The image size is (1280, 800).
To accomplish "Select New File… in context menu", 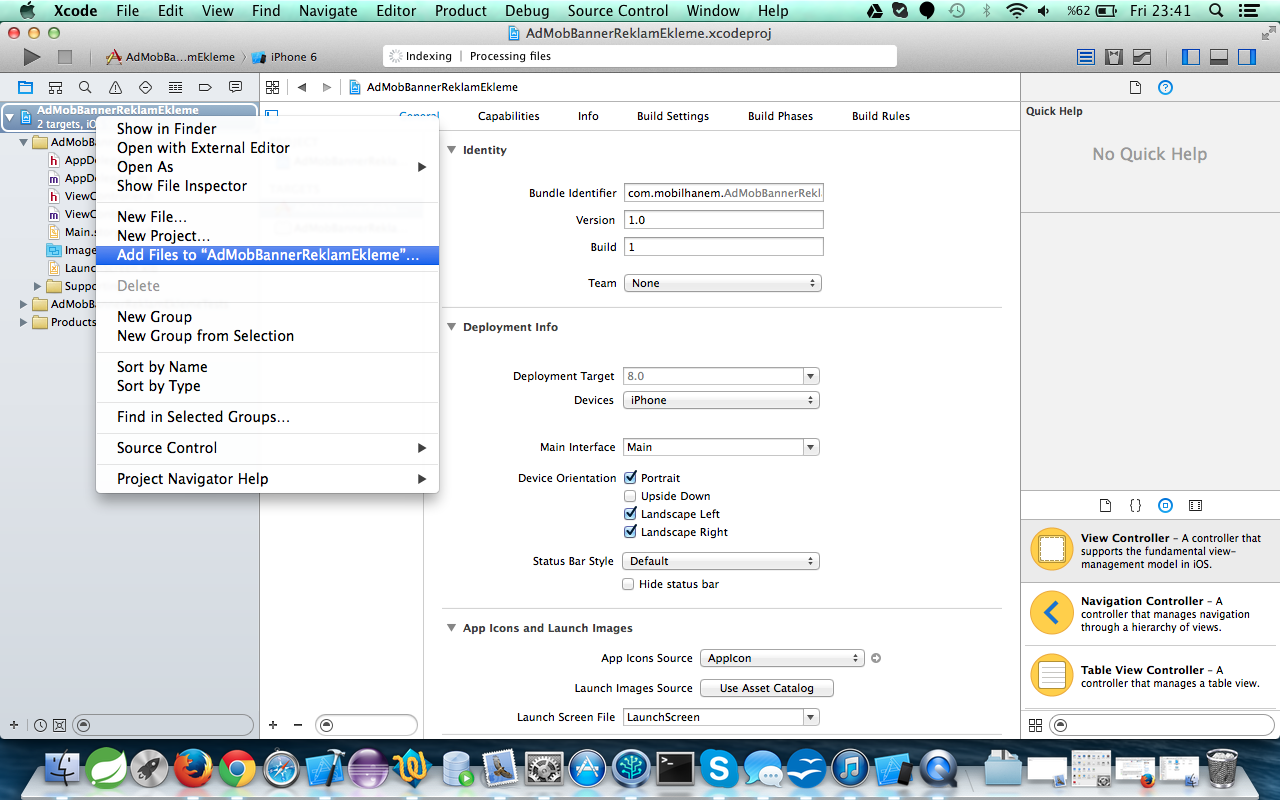I will (267, 217).
